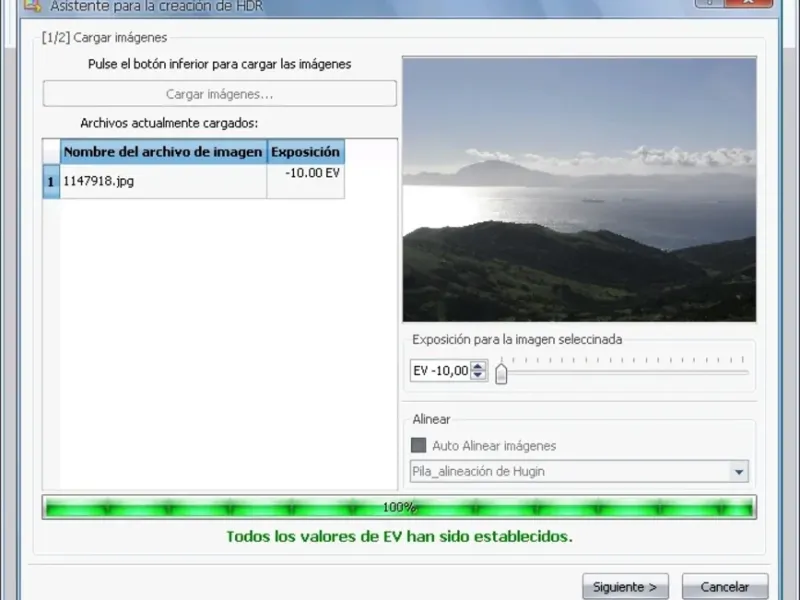Click the Exposición column header
This screenshot has height=600, width=800.
(x=306, y=152)
